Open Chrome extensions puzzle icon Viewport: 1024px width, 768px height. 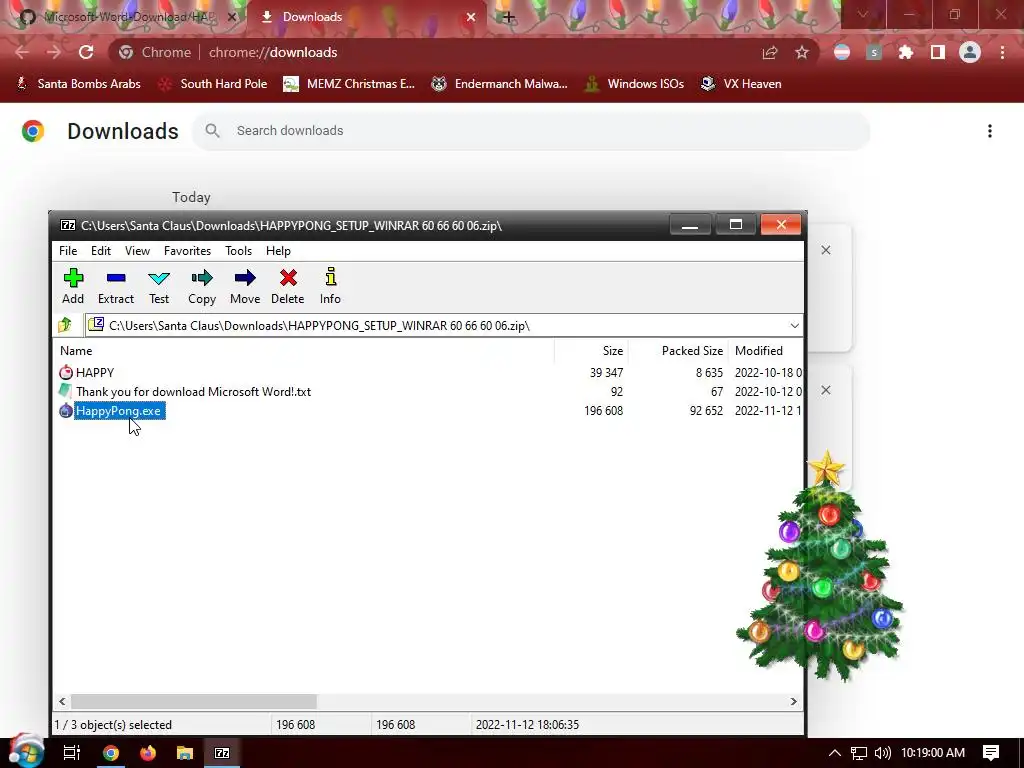click(906, 52)
